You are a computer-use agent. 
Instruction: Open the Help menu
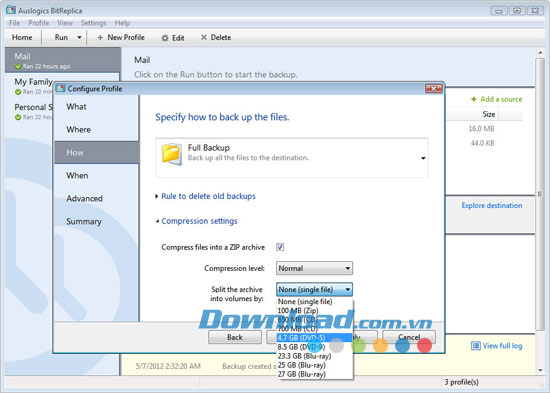tap(122, 23)
